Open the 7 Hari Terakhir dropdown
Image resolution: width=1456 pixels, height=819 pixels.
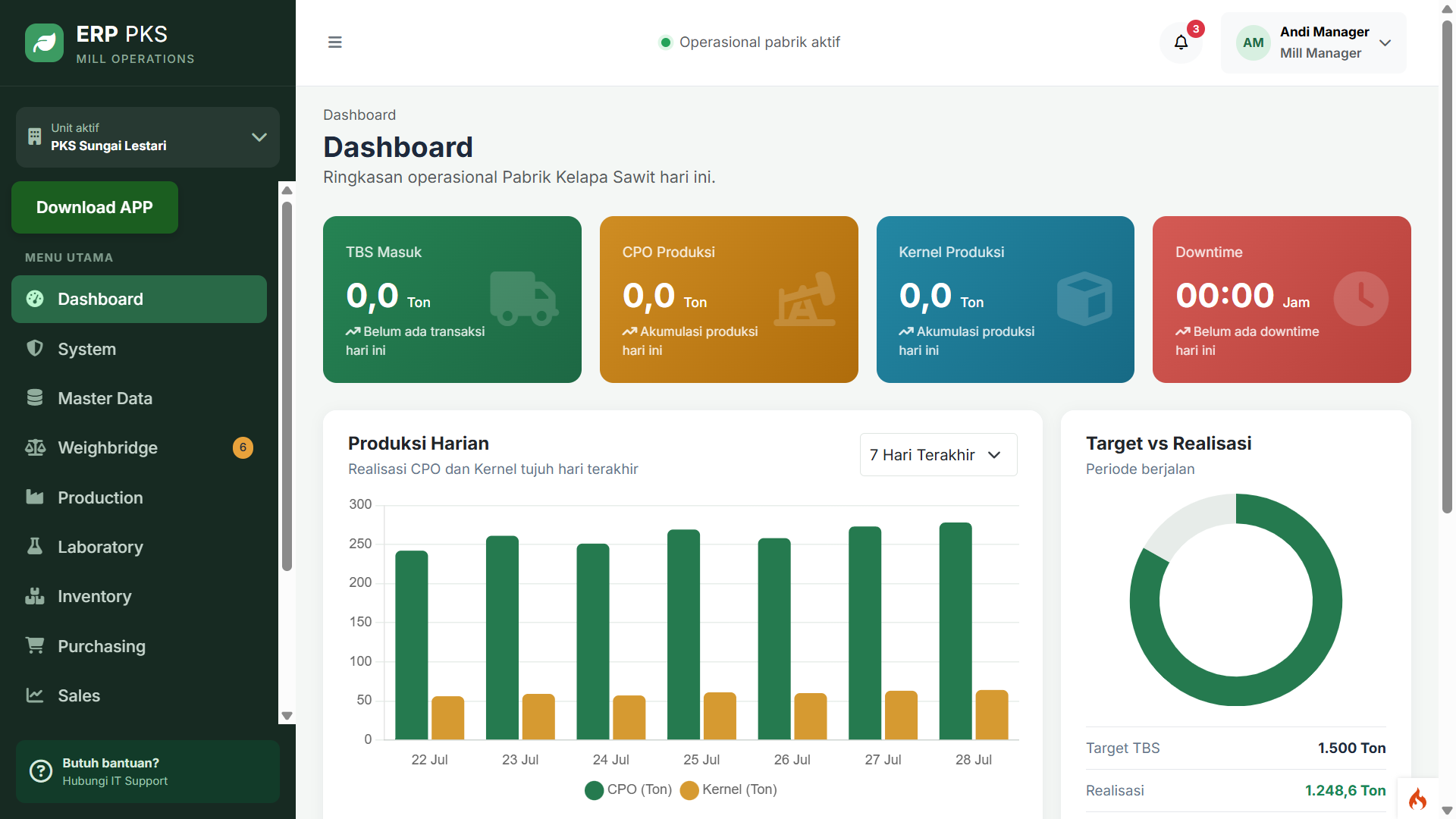tap(938, 455)
